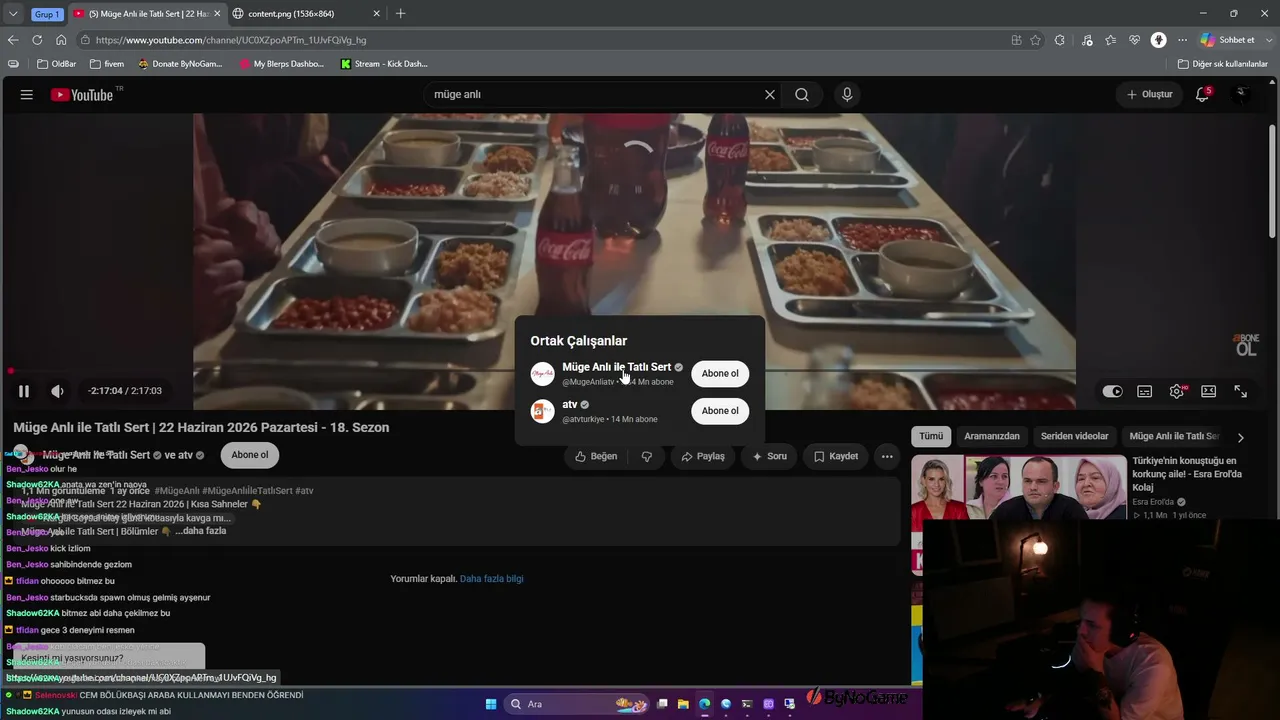Open the OldBar bookmarks folder
This screenshot has height=720, width=1280.
pos(56,64)
